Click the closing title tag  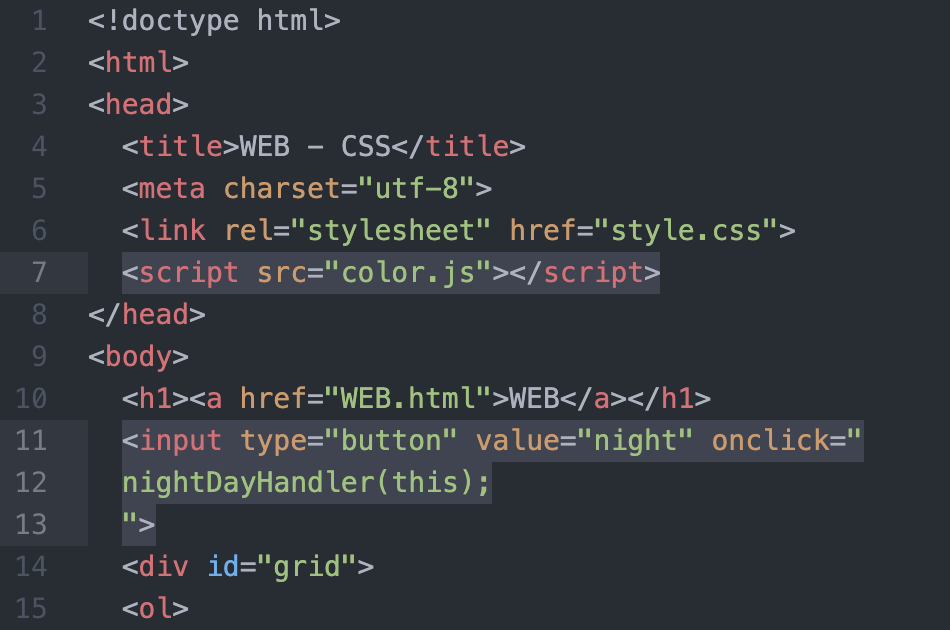(x=458, y=147)
